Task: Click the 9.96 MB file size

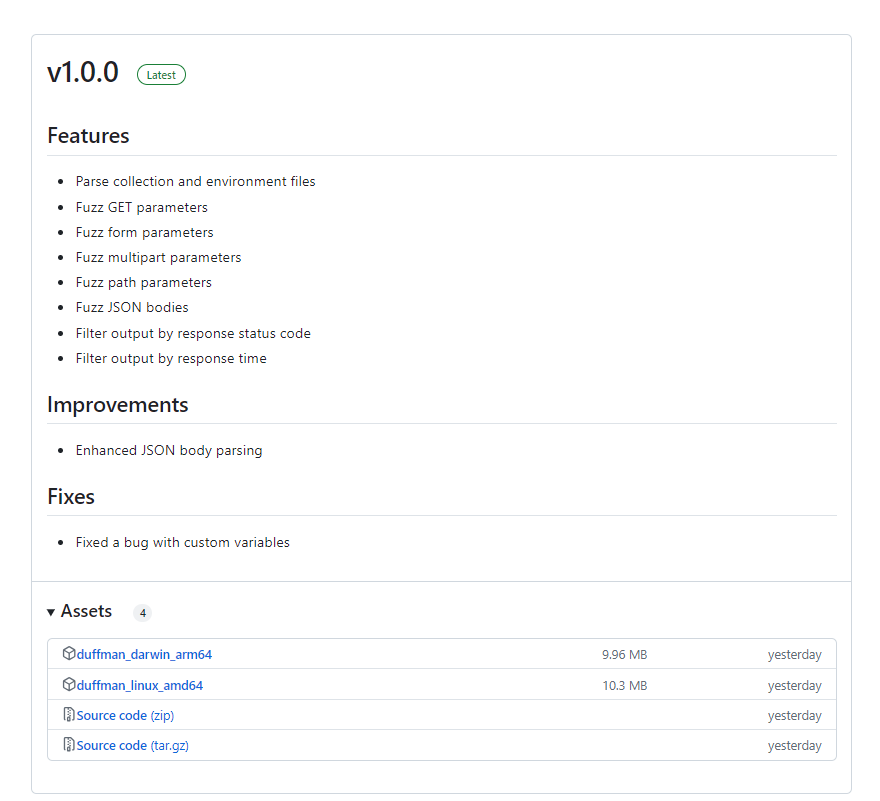Action: pyautogui.click(x=624, y=655)
